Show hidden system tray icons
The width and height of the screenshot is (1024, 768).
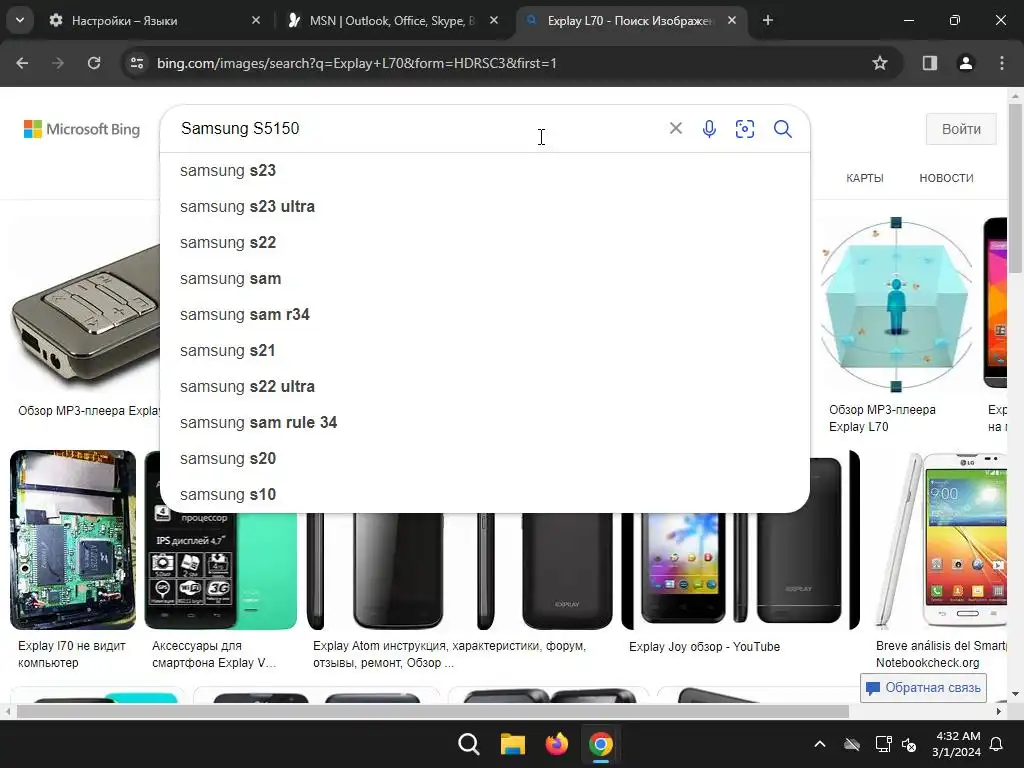click(820, 744)
